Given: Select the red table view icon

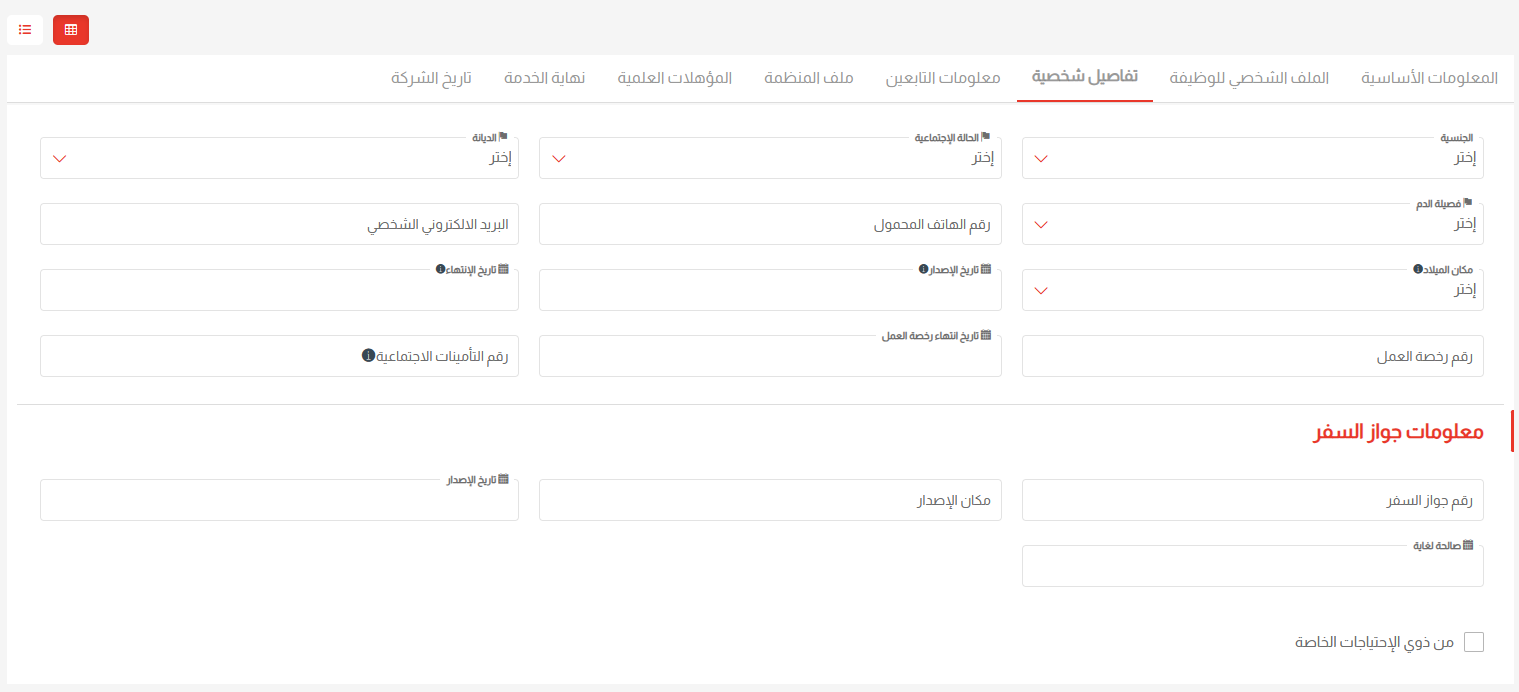Looking at the screenshot, I should pyautogui.click(x=70, y=29).
